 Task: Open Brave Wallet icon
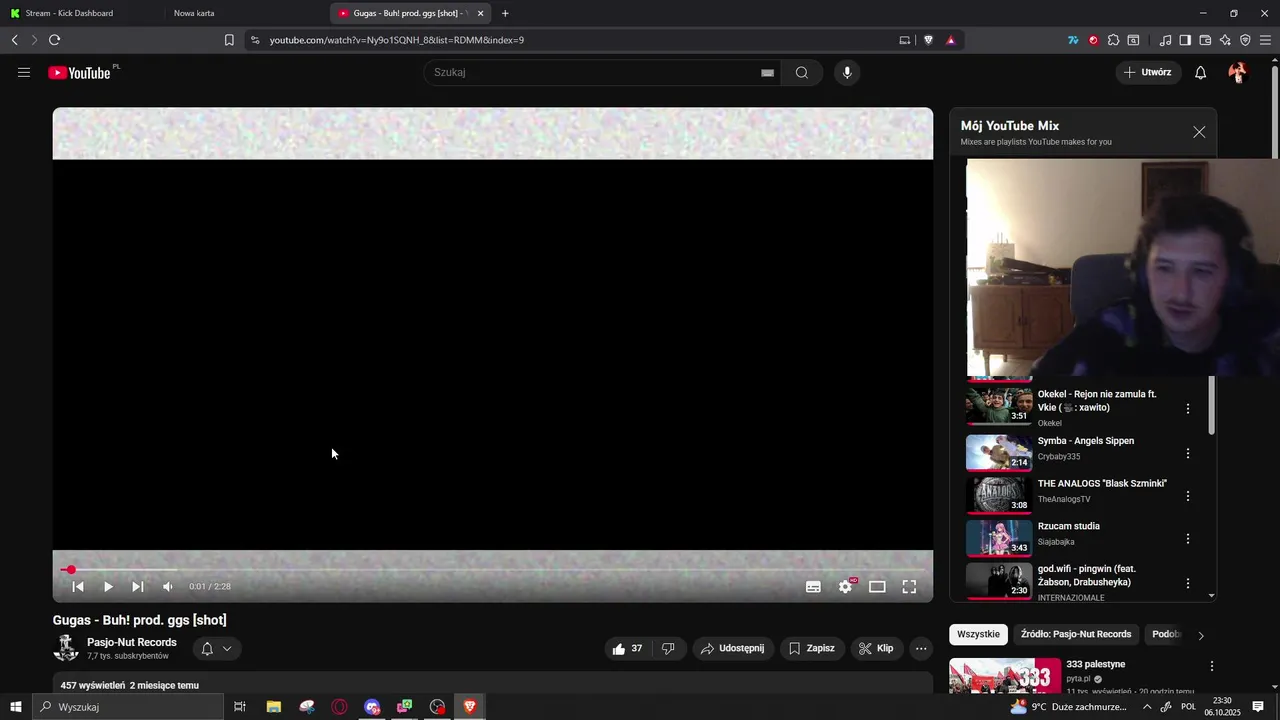pyautogui.click(x=1205, y=40)
